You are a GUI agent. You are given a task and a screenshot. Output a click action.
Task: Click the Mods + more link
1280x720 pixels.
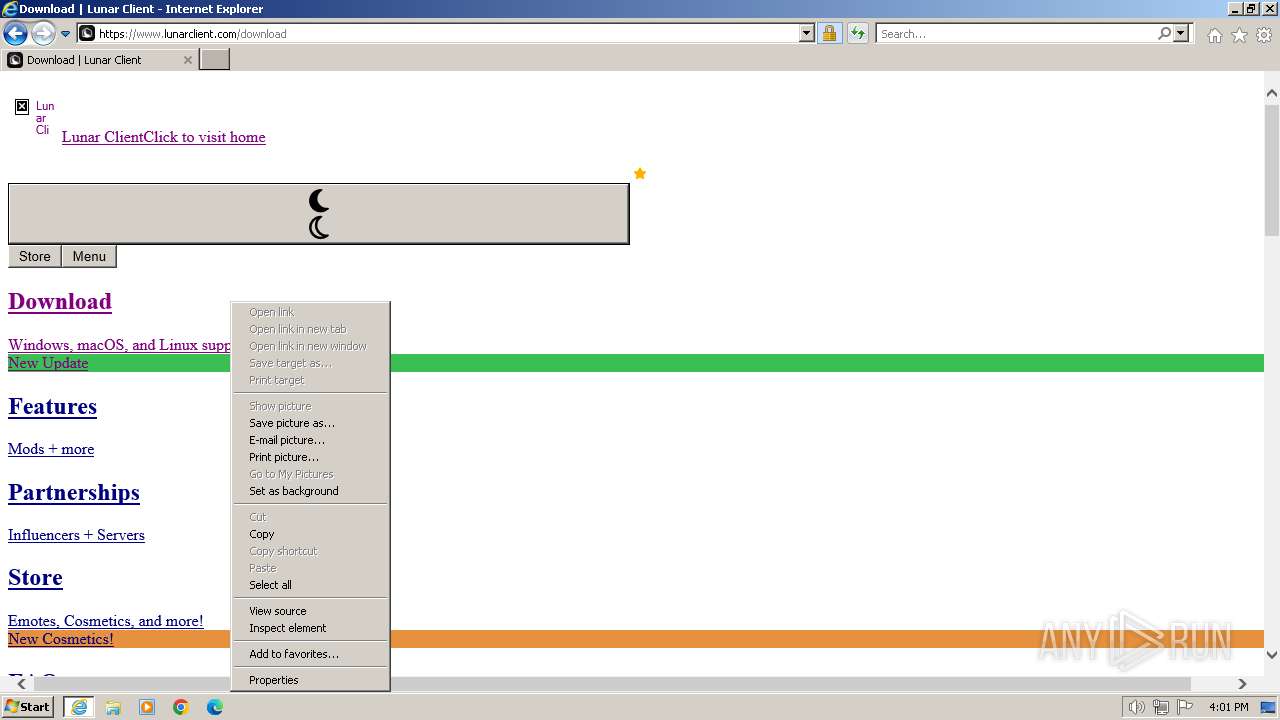pyautogui.click(x=51, y=449)
